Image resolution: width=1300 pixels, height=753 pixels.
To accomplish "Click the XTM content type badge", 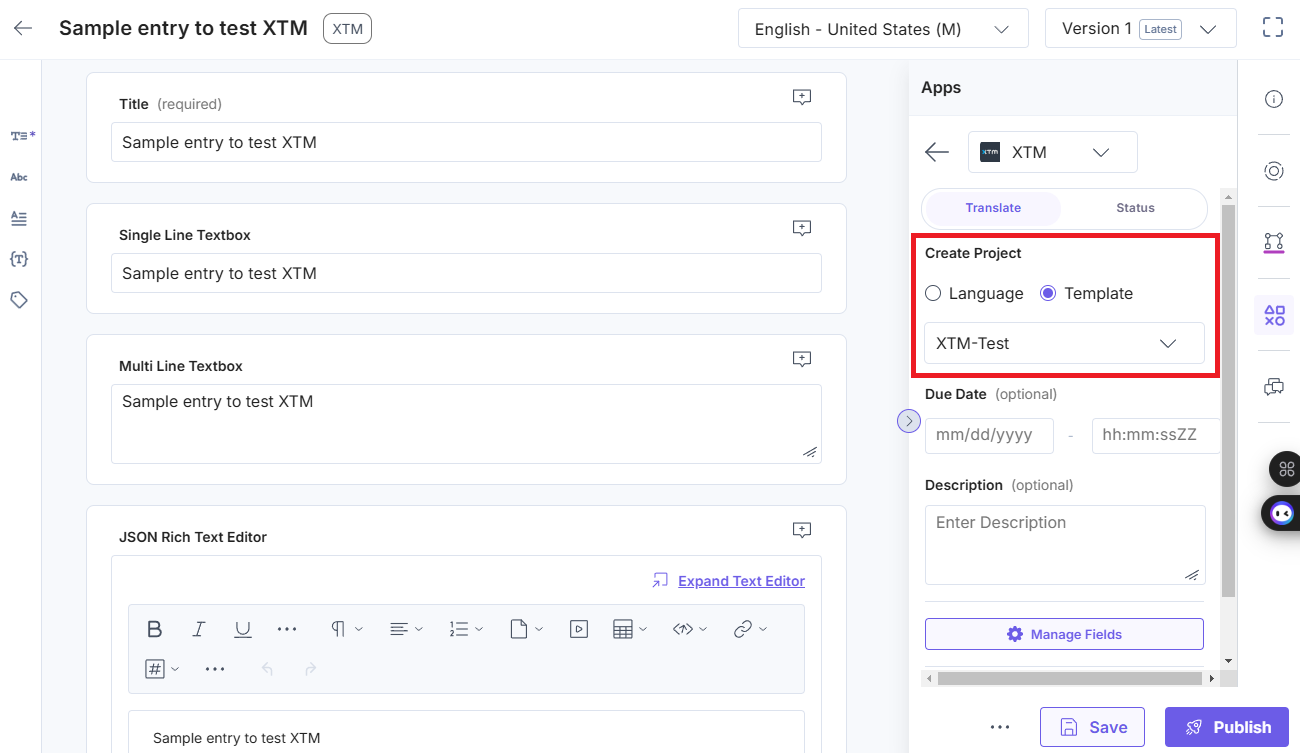I will (x=347, y=29).
